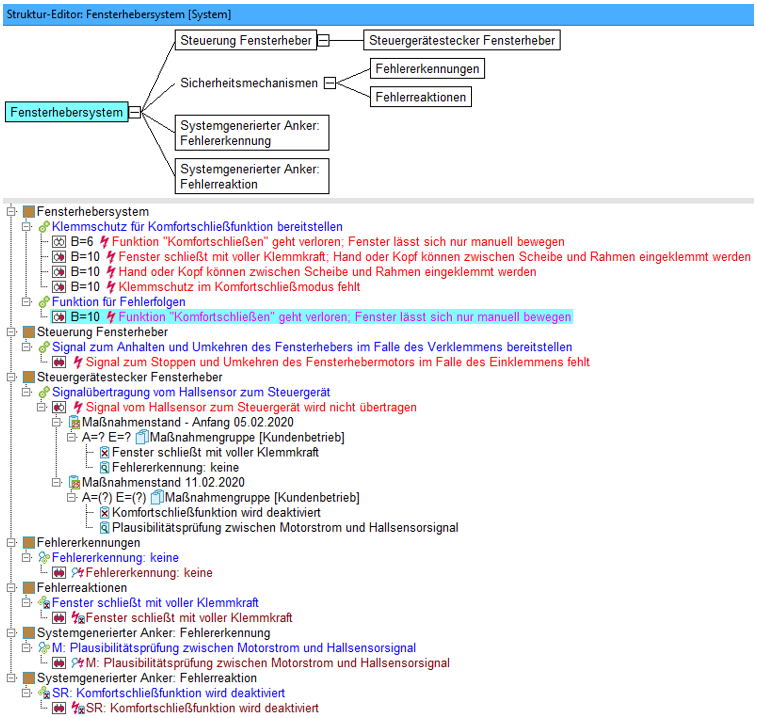Click failure icon of dark red SR: Komfortschließfunktion row
The width and height of the screenshot is (758, 718).
click(x=78, y=708)
